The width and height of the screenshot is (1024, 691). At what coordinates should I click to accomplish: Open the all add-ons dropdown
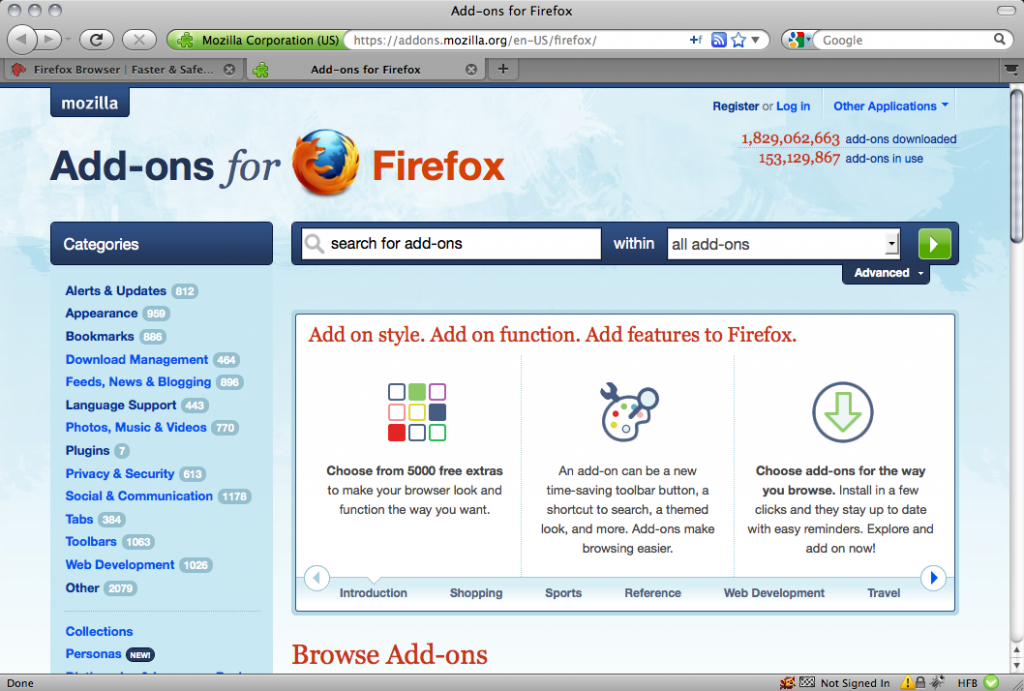[x=784, y=244]
